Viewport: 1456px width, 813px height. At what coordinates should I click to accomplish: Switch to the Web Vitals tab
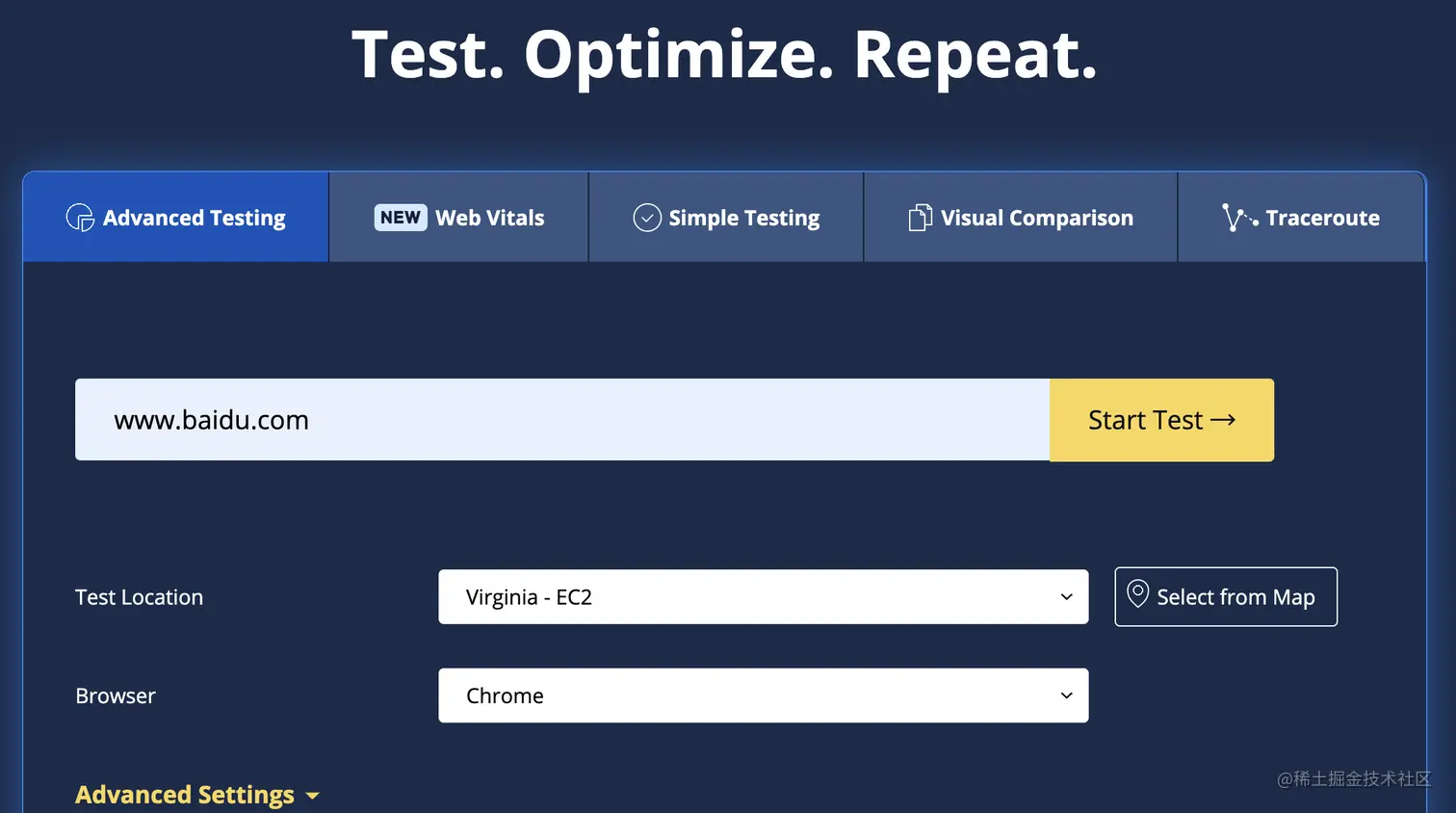tap(489, 218)
